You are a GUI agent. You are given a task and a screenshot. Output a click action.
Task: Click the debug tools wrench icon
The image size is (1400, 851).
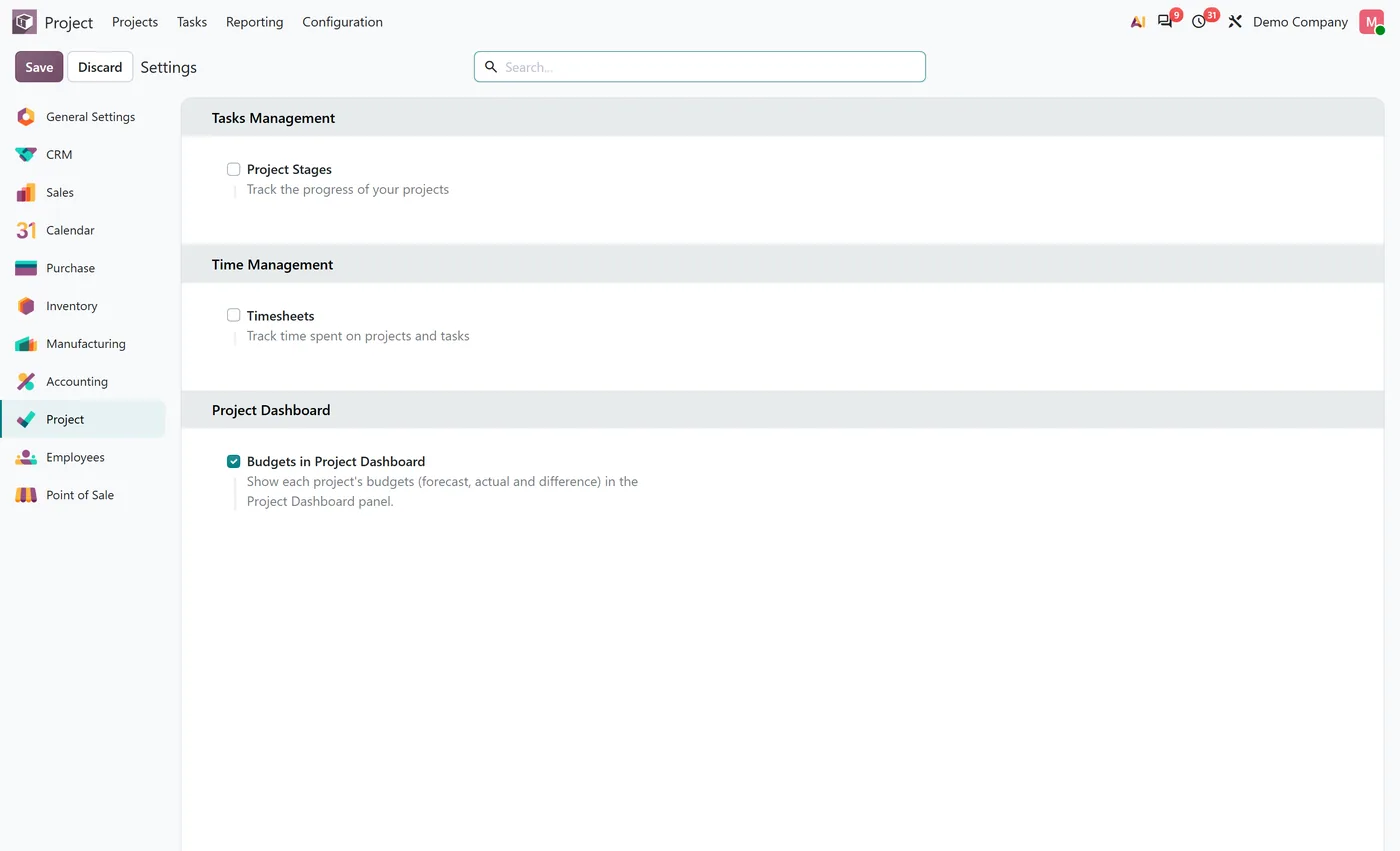[1235, 22]
